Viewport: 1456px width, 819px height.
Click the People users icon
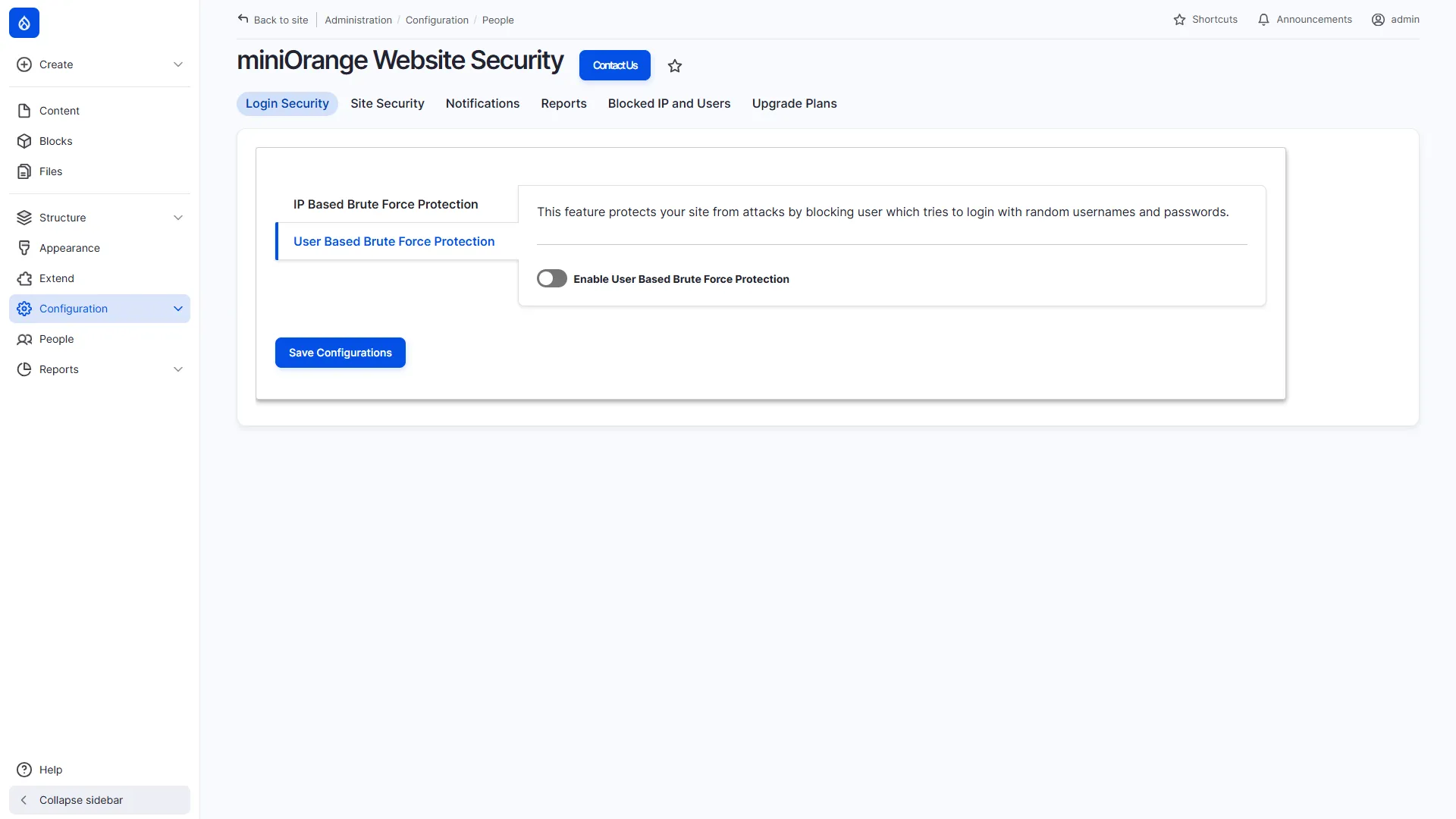(24, 339)
